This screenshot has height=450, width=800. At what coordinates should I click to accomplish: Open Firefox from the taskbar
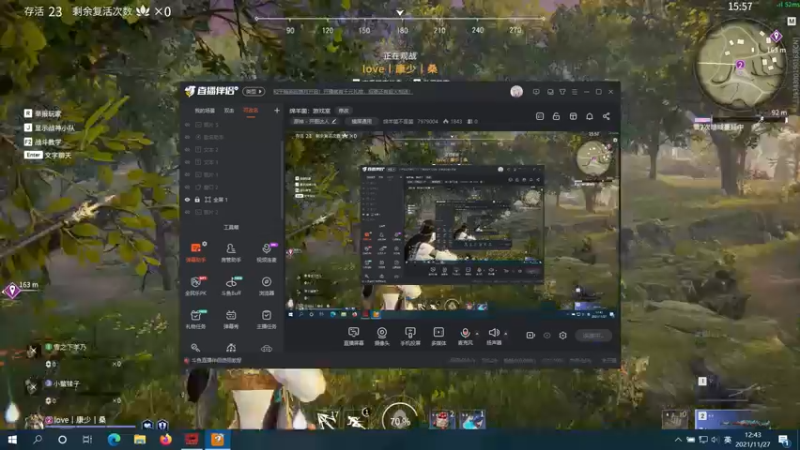click(x=165, y=439)
